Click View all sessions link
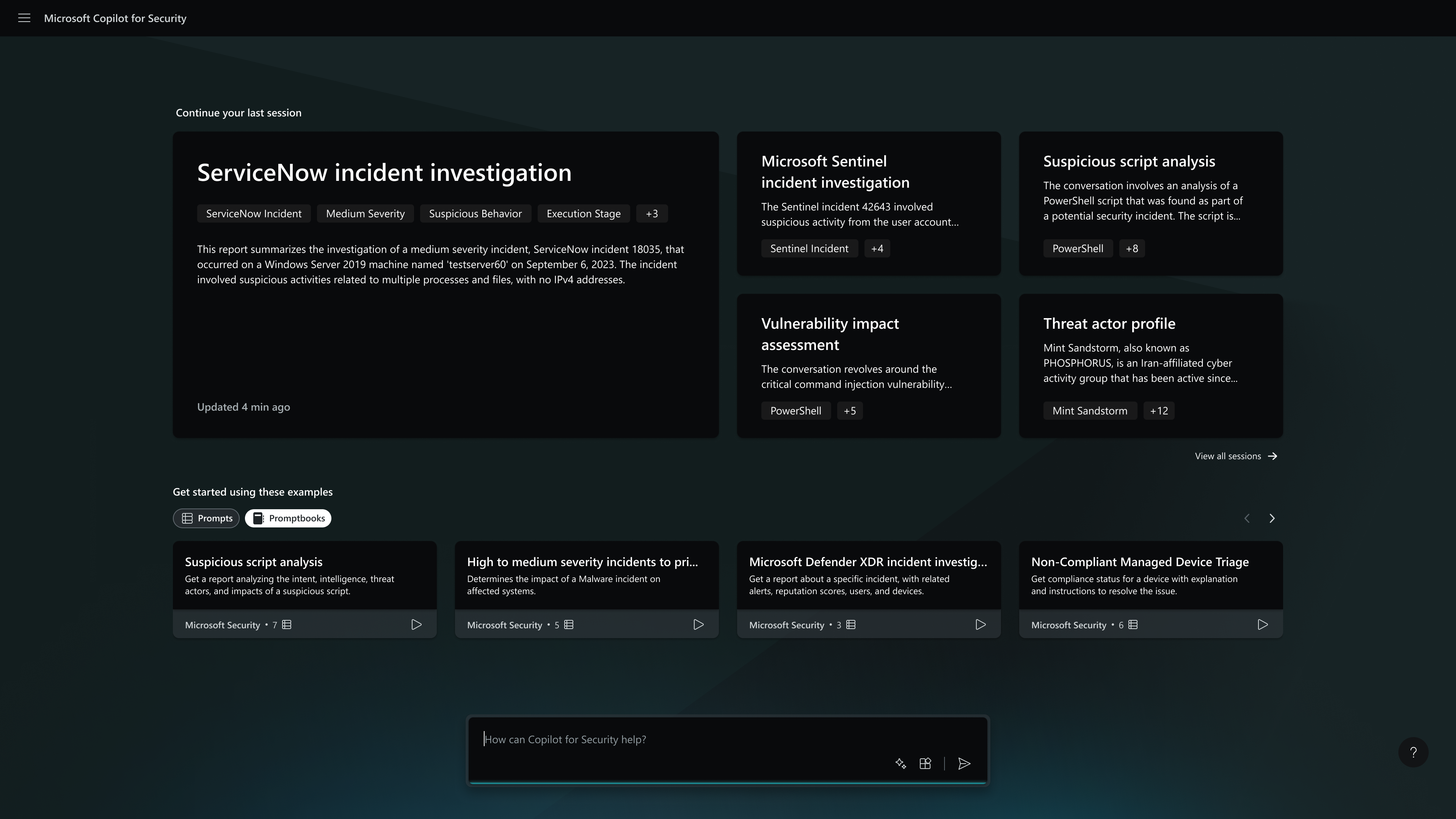The height and width of the screenshot is (819, 1456). 1236,456
